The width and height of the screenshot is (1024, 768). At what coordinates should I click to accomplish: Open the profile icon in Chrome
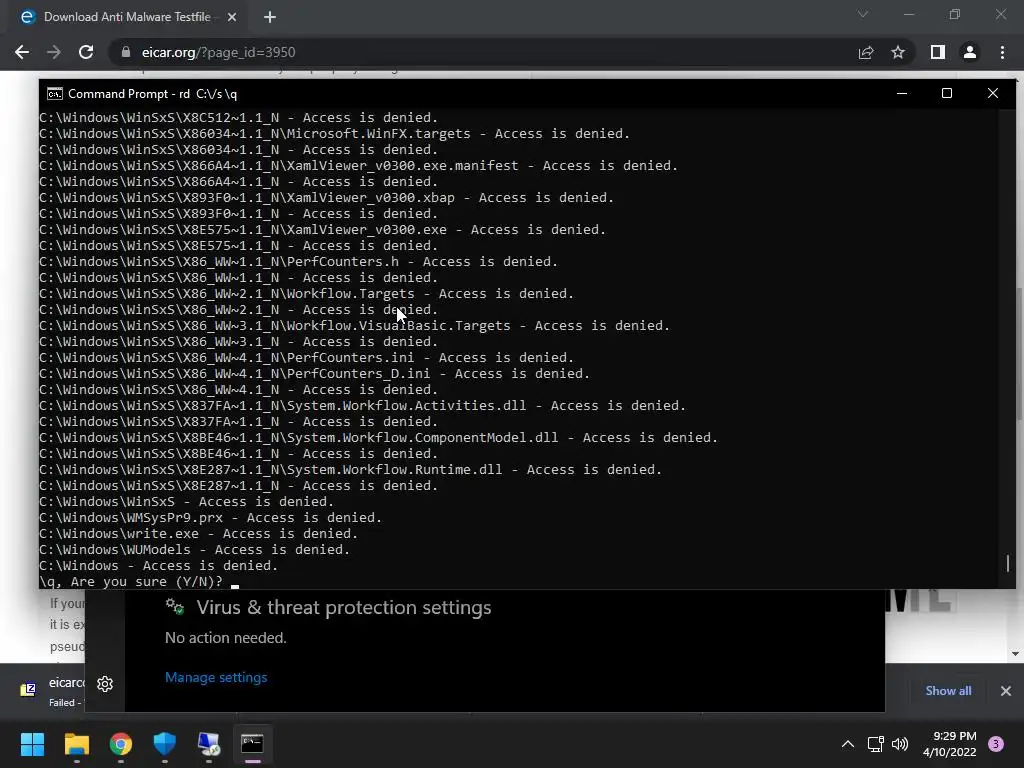click(x=970, y=52)
